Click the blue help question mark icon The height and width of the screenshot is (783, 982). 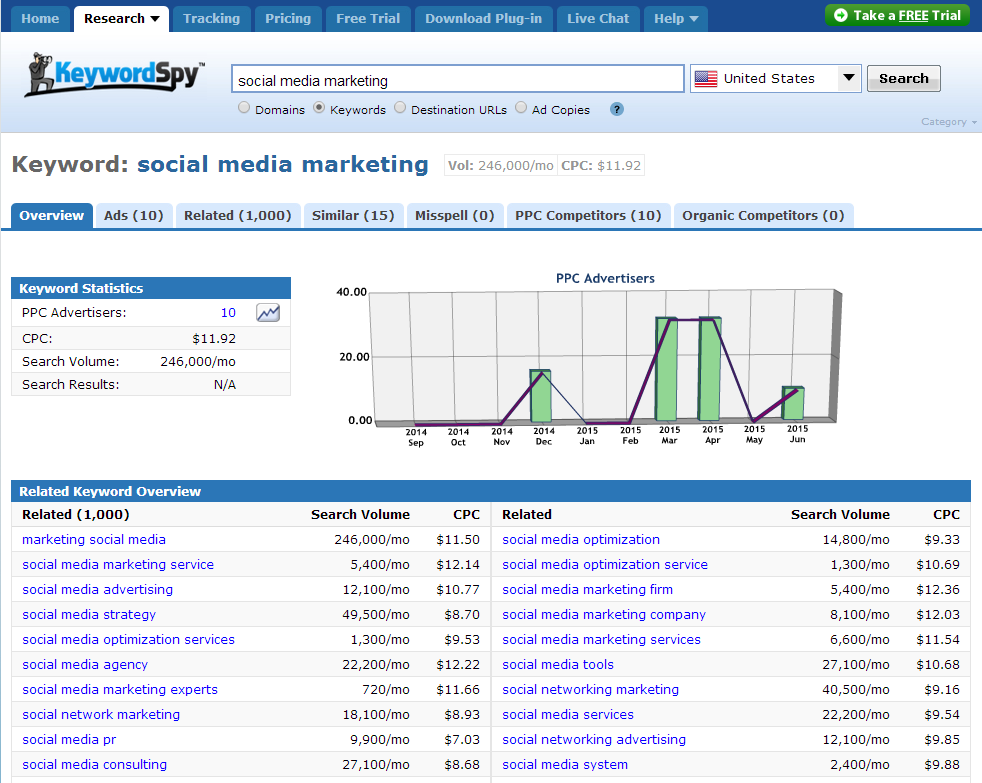tap(617, 110)
